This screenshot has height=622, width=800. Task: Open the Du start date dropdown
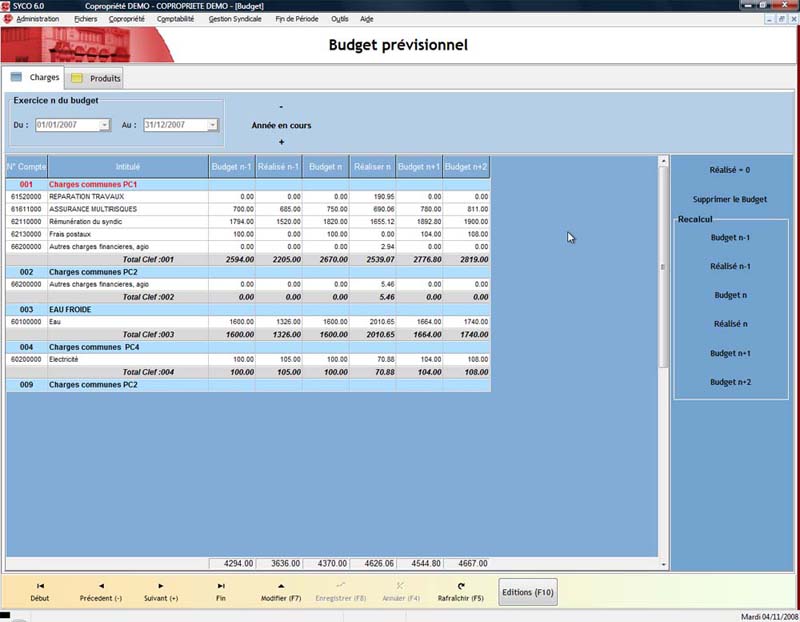point(105,125)
